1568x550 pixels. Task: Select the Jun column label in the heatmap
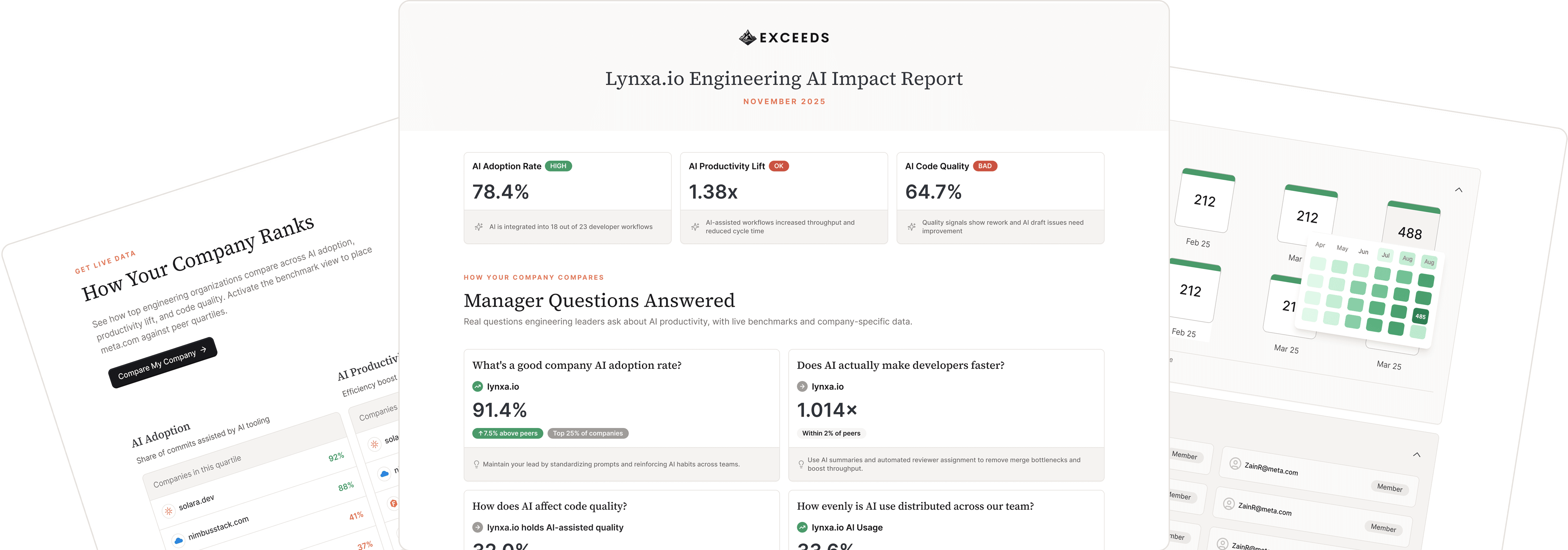(1363, 251)
